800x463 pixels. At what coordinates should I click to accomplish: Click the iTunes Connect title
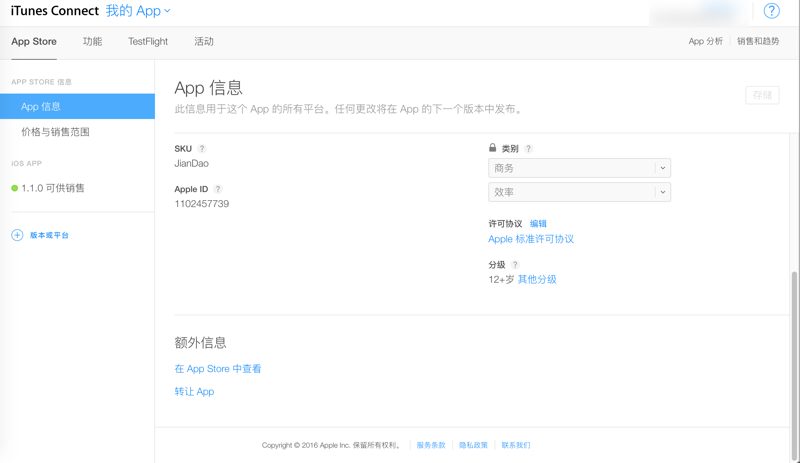[x=55, y=11]
